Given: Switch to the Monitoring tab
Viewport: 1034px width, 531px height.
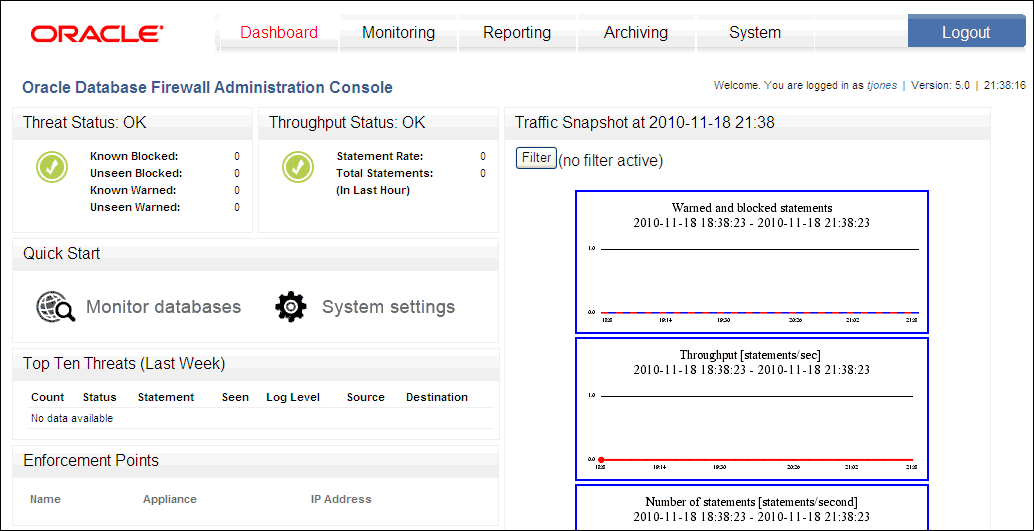Looking at the screenshot, I should pos(398,32).
